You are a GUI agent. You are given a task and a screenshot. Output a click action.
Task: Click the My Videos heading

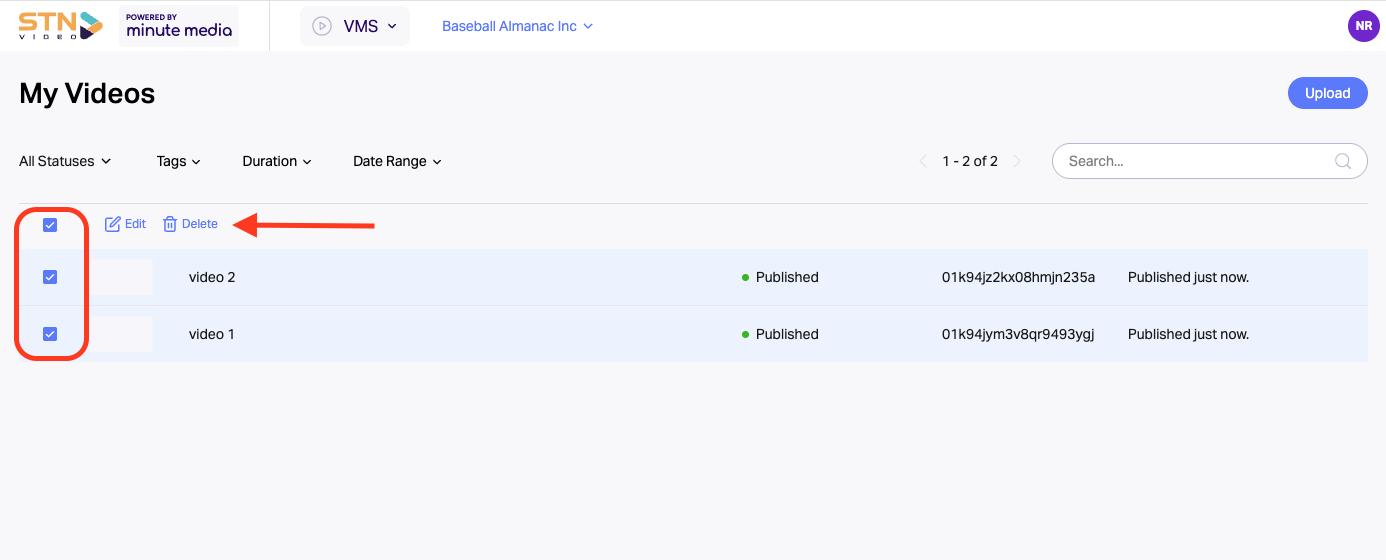click(87, 93)
